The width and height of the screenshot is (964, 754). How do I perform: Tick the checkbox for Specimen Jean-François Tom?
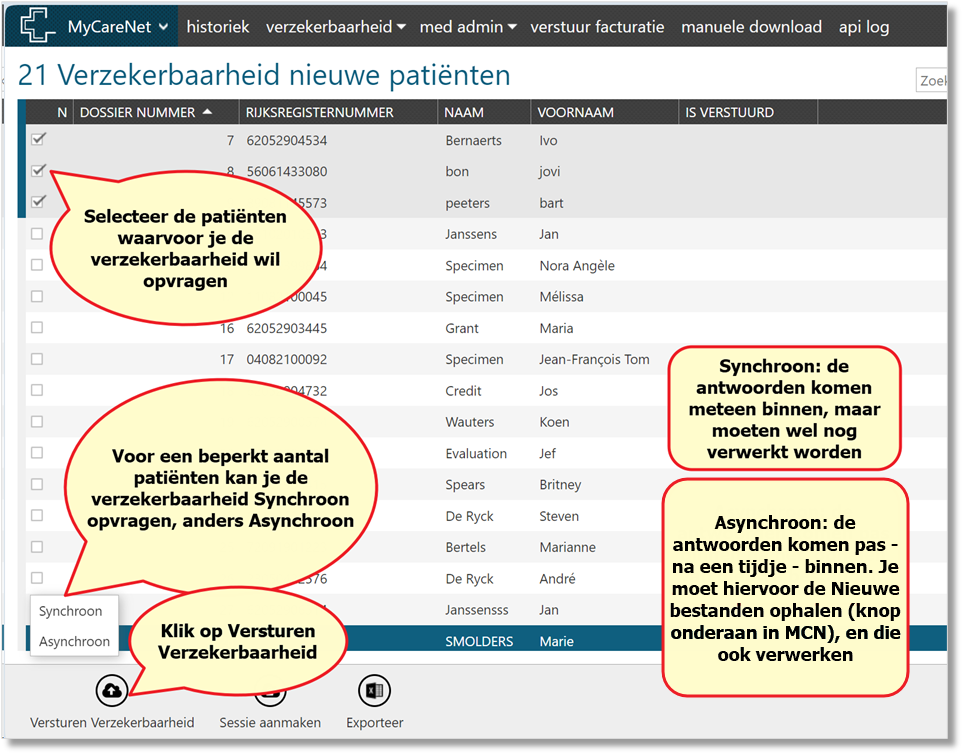coord(37,359)
